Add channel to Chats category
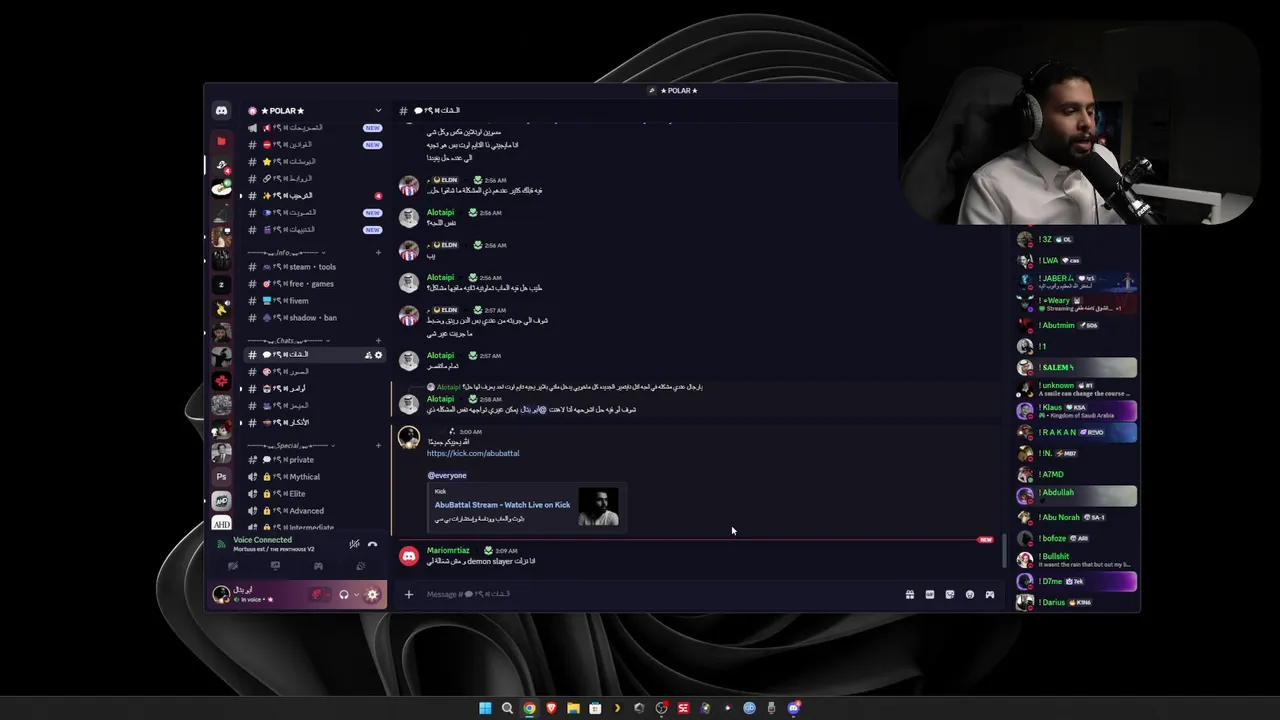This screenshot has height=720, width=1280. click(378, 340)
